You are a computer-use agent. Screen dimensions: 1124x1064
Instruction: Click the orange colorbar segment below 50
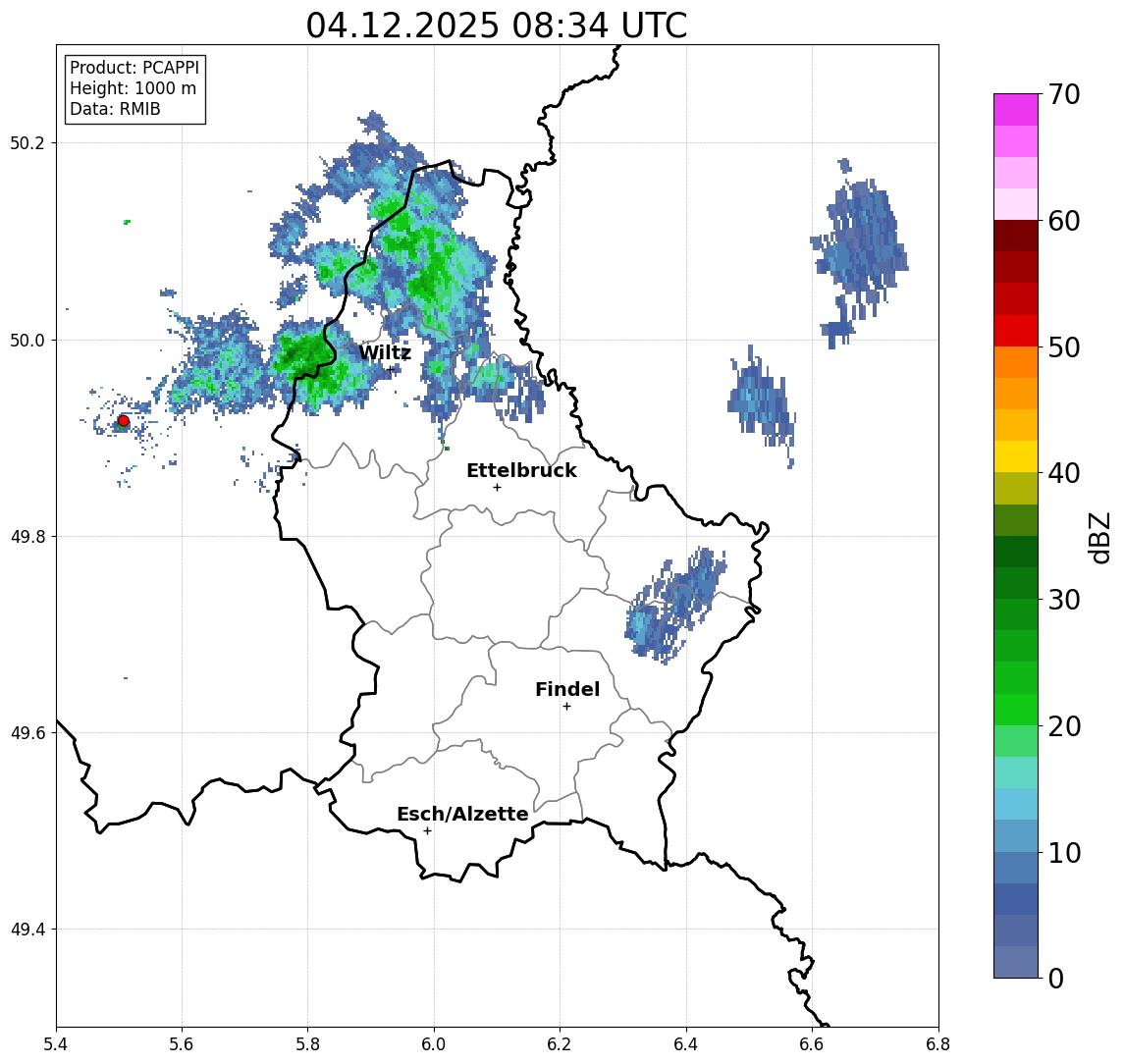1016,363
